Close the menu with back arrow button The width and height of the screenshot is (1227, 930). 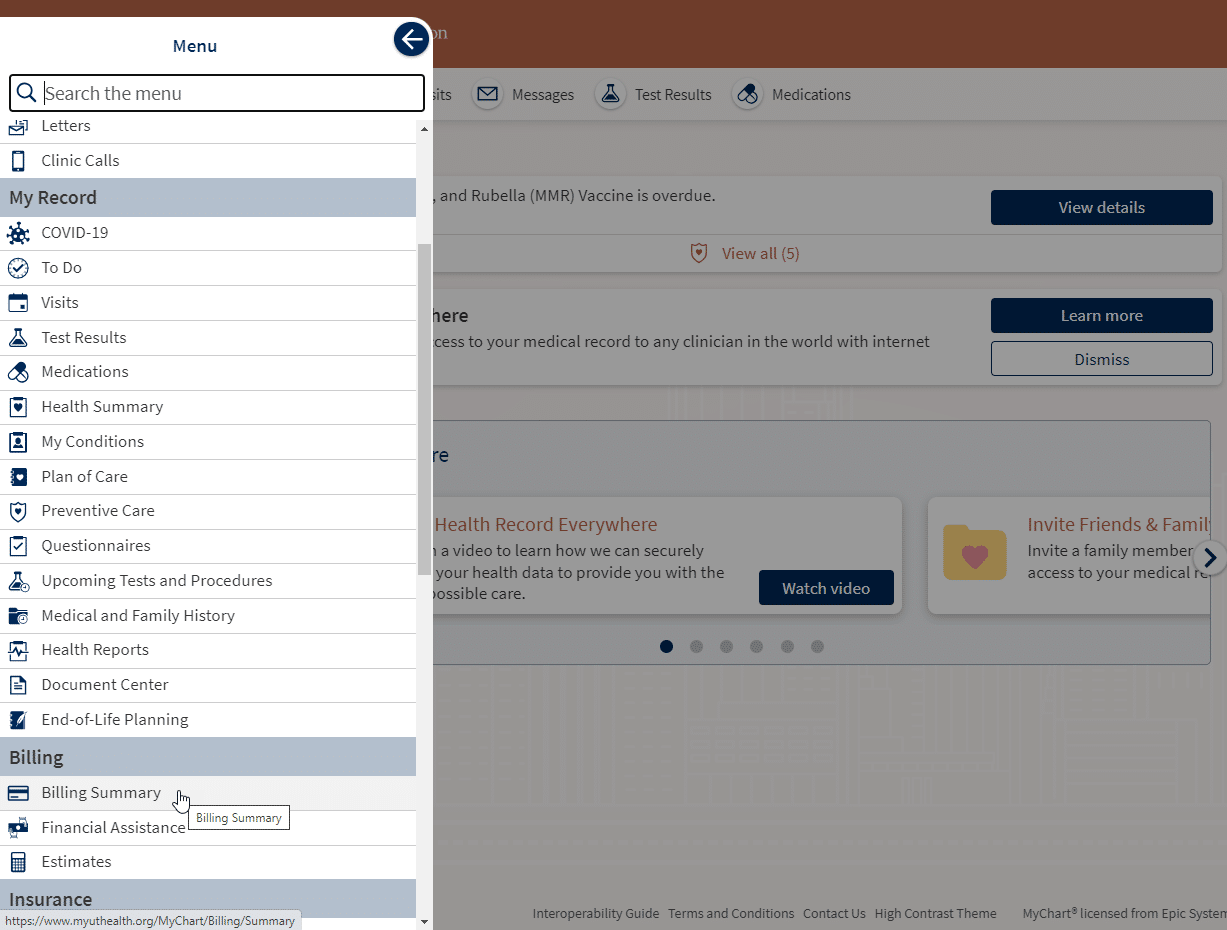tap(411, 39)
